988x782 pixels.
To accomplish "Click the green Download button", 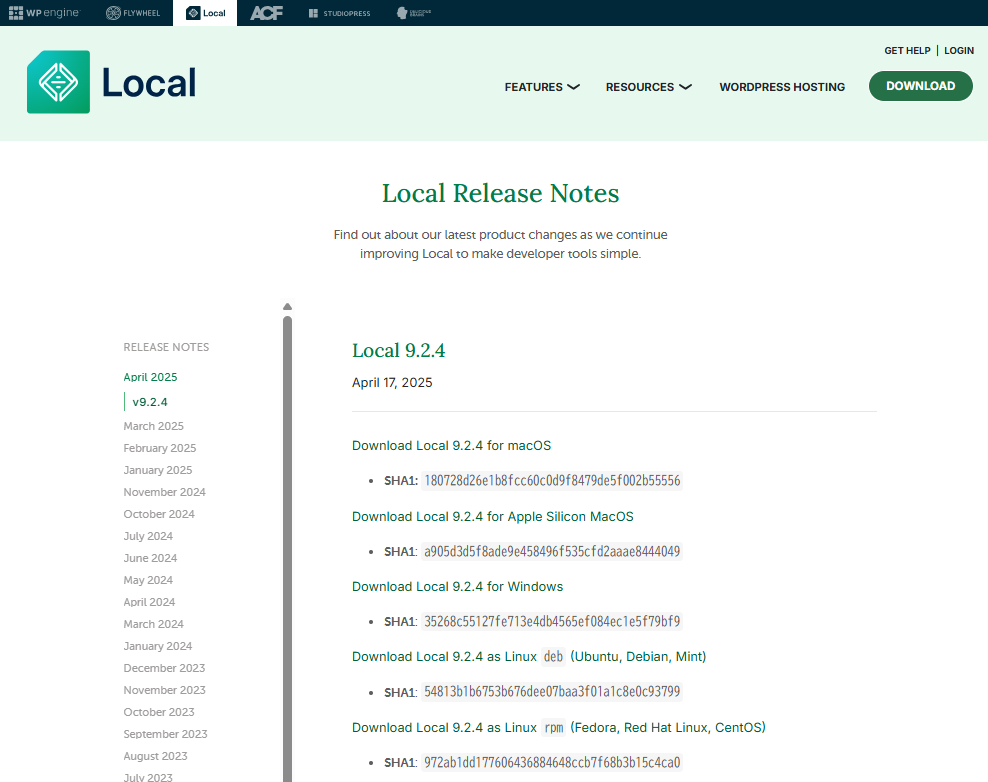I will point(921,86).
